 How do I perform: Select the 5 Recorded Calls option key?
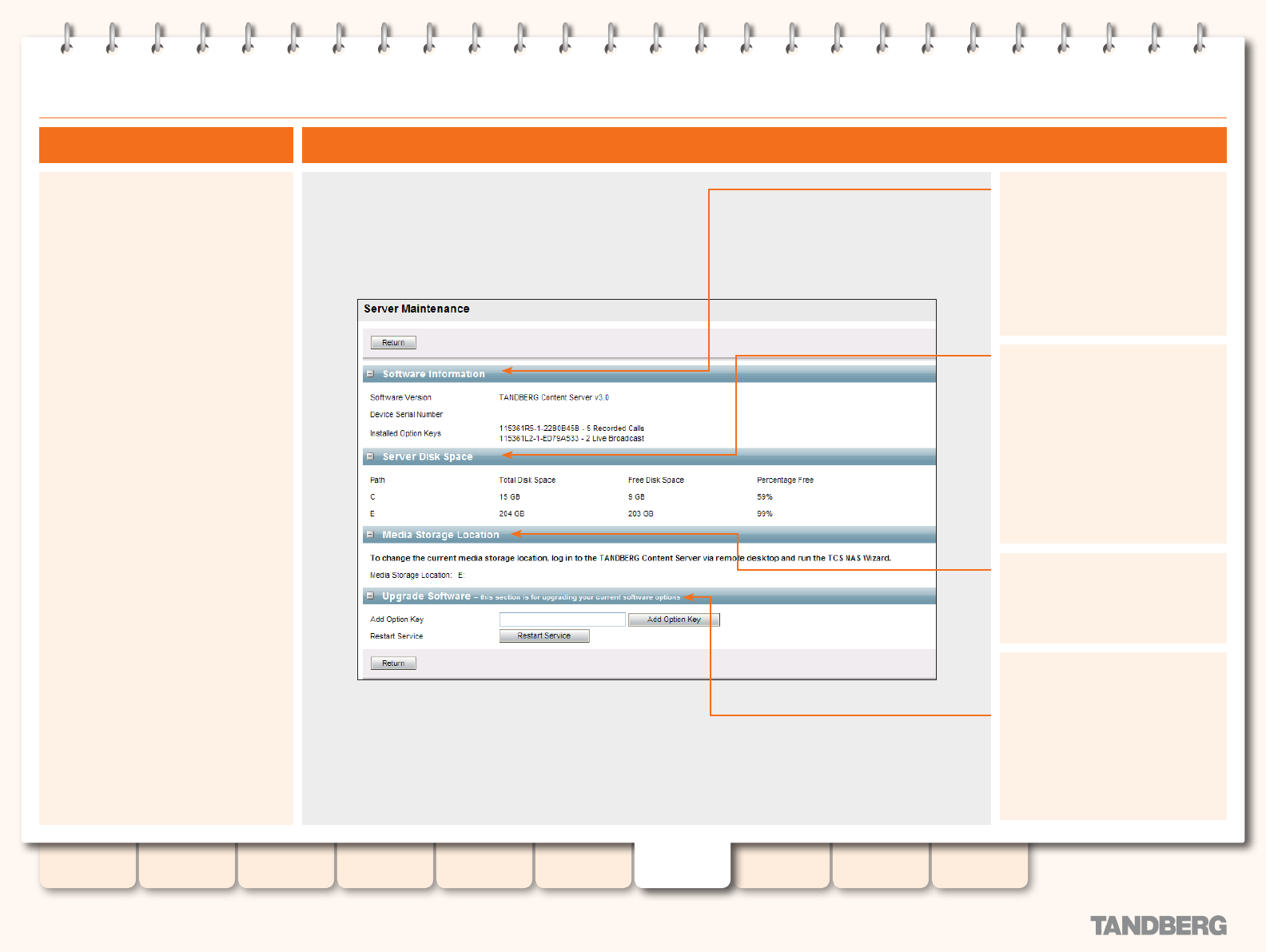571,428
